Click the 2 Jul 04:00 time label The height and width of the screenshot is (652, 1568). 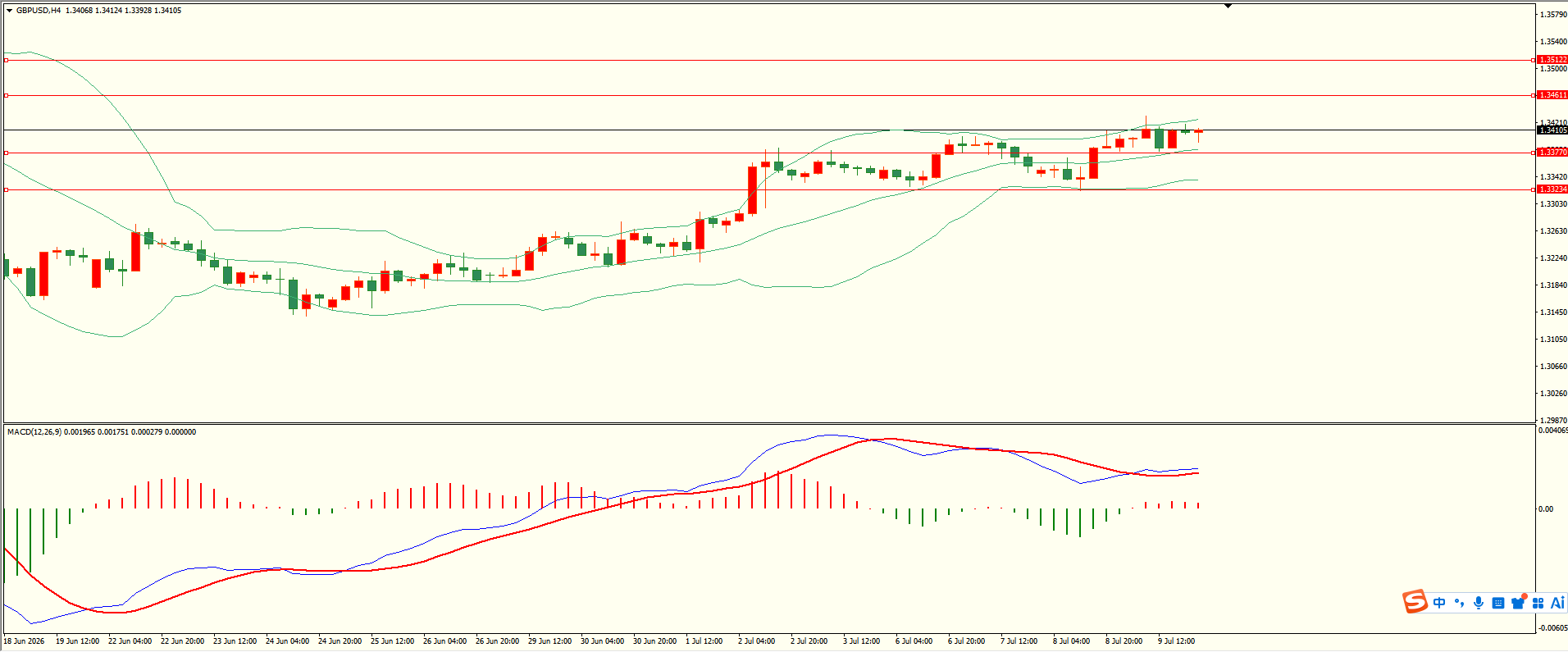click(x=756, y=641)
